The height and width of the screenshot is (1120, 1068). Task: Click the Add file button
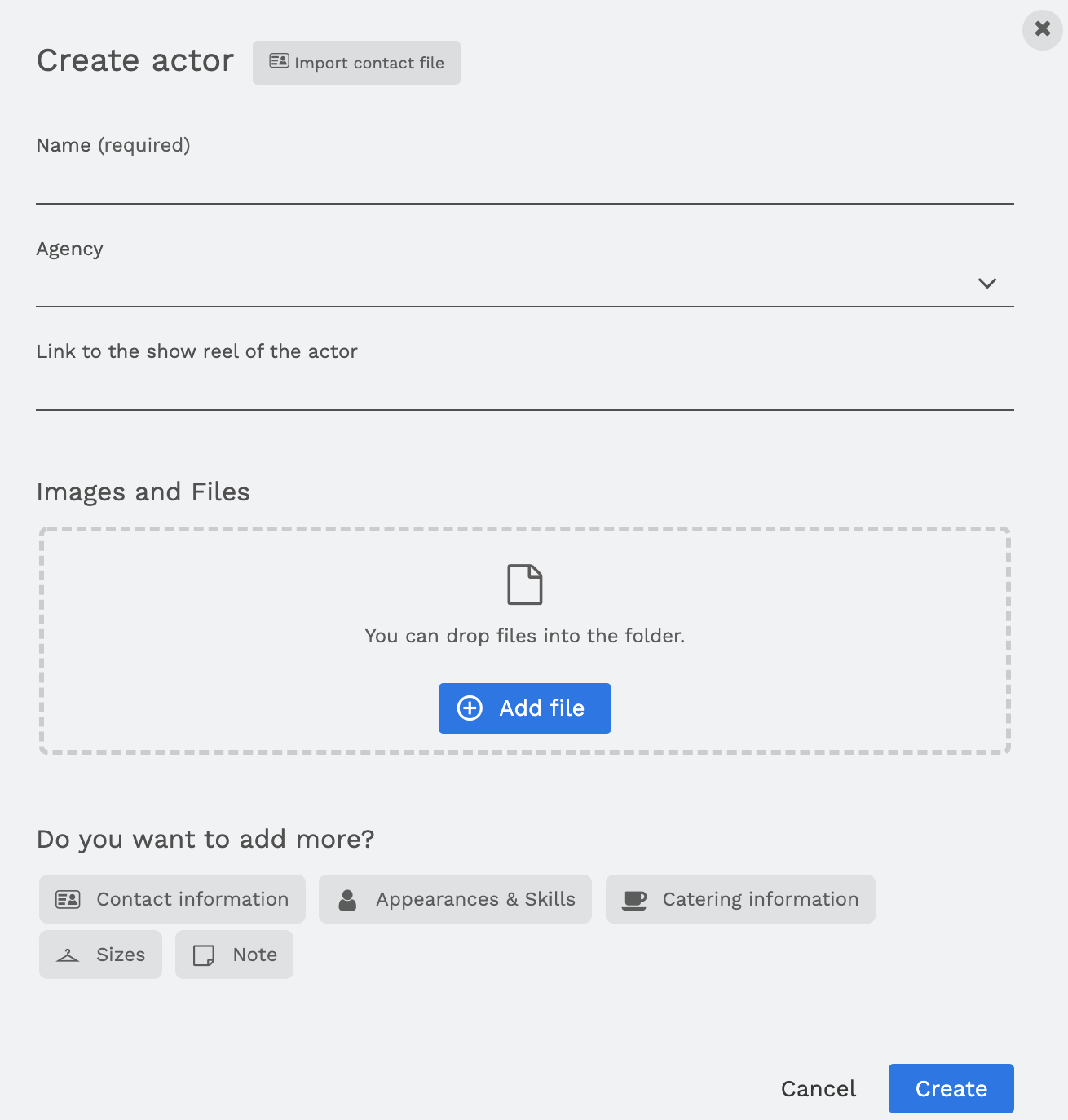(525, 708)
